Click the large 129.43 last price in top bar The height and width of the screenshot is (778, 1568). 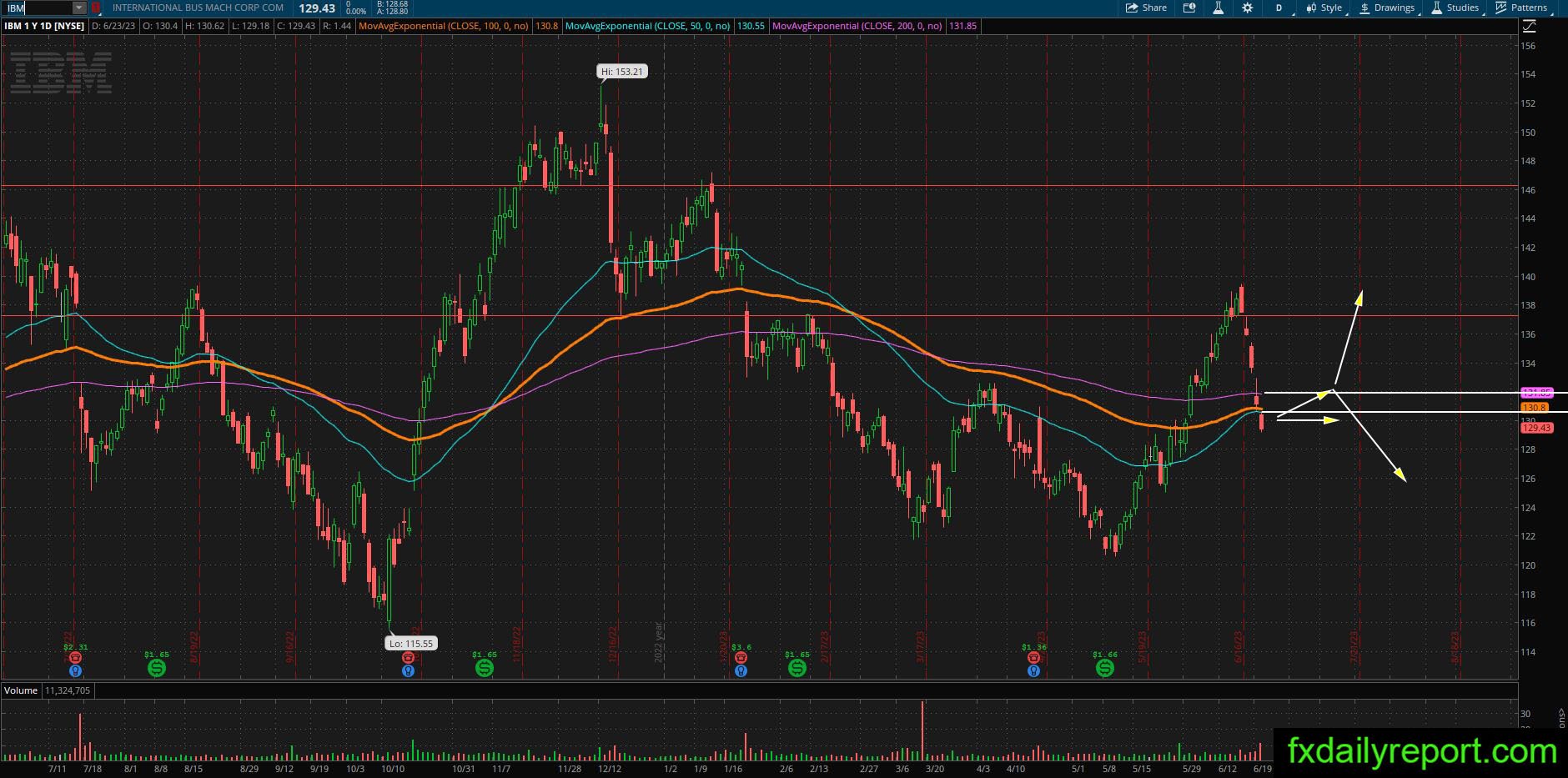[x=317, y=8]
